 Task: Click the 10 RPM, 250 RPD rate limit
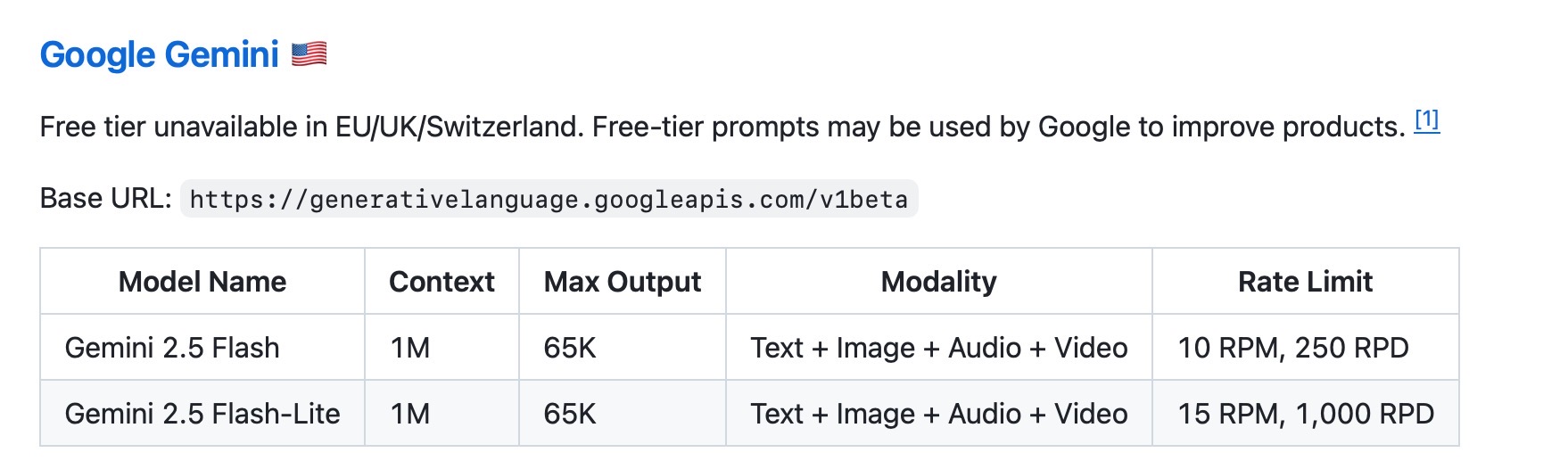[x=1293, y=348]
